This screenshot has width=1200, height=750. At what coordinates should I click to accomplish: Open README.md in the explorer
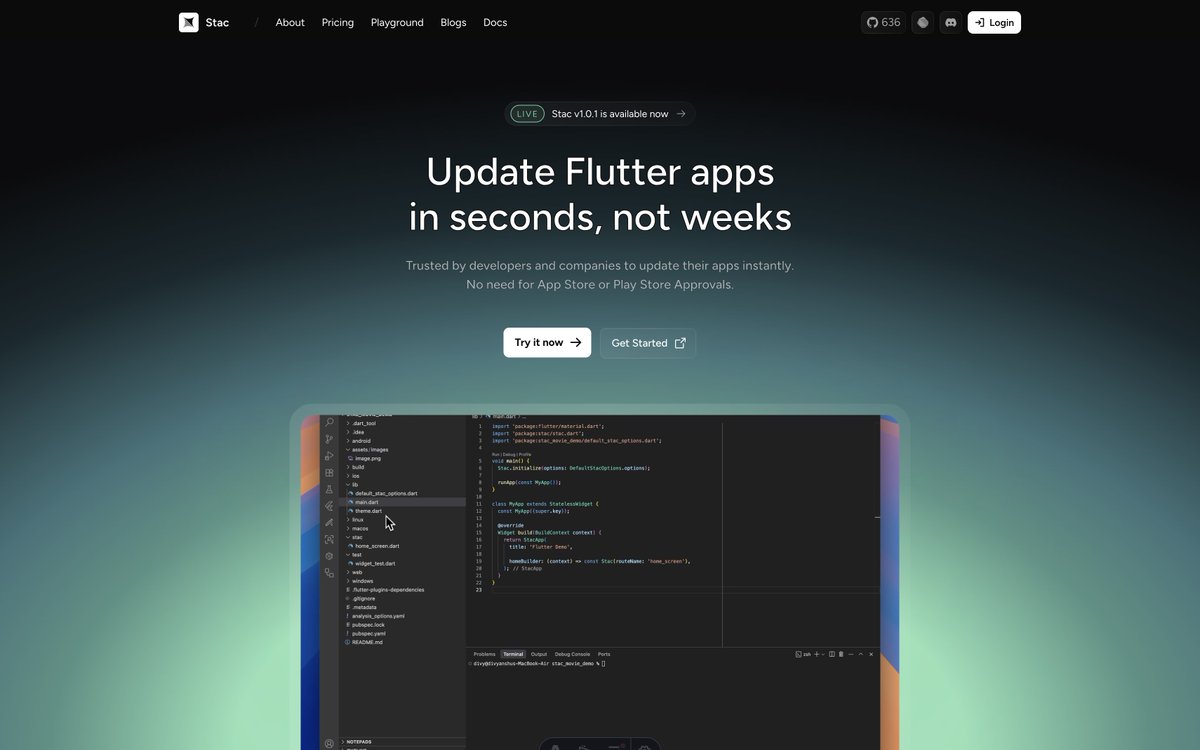(x=365, y=642)
